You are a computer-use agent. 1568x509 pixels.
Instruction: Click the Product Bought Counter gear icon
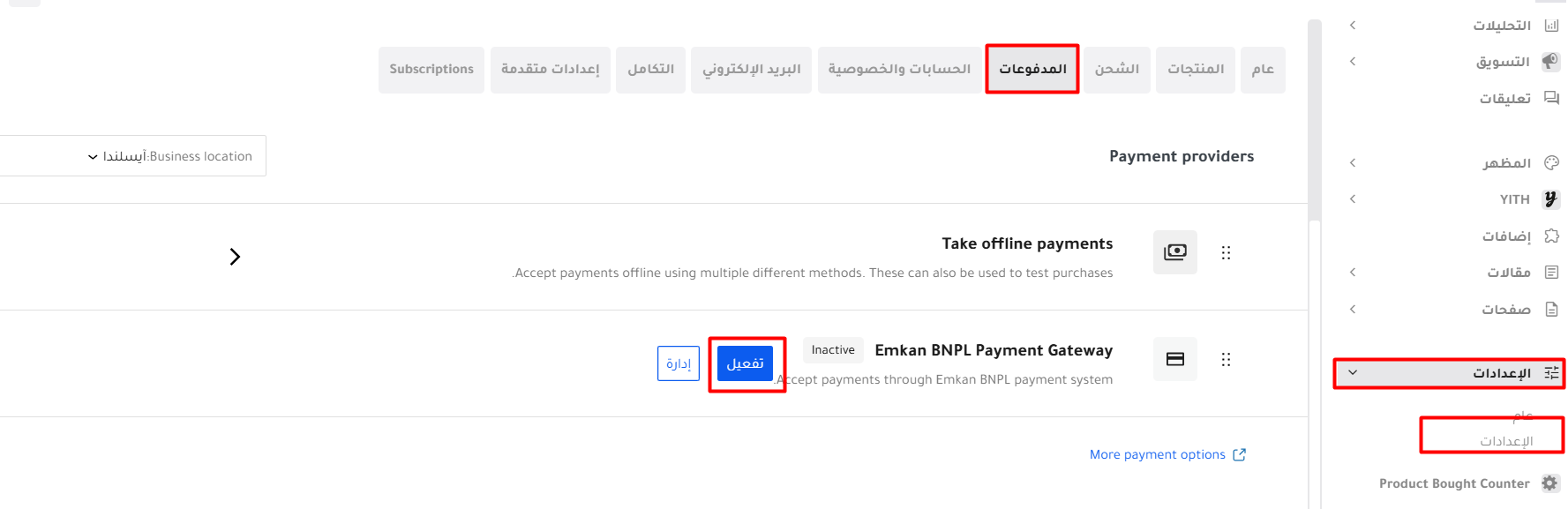(x=1549, y=483)
